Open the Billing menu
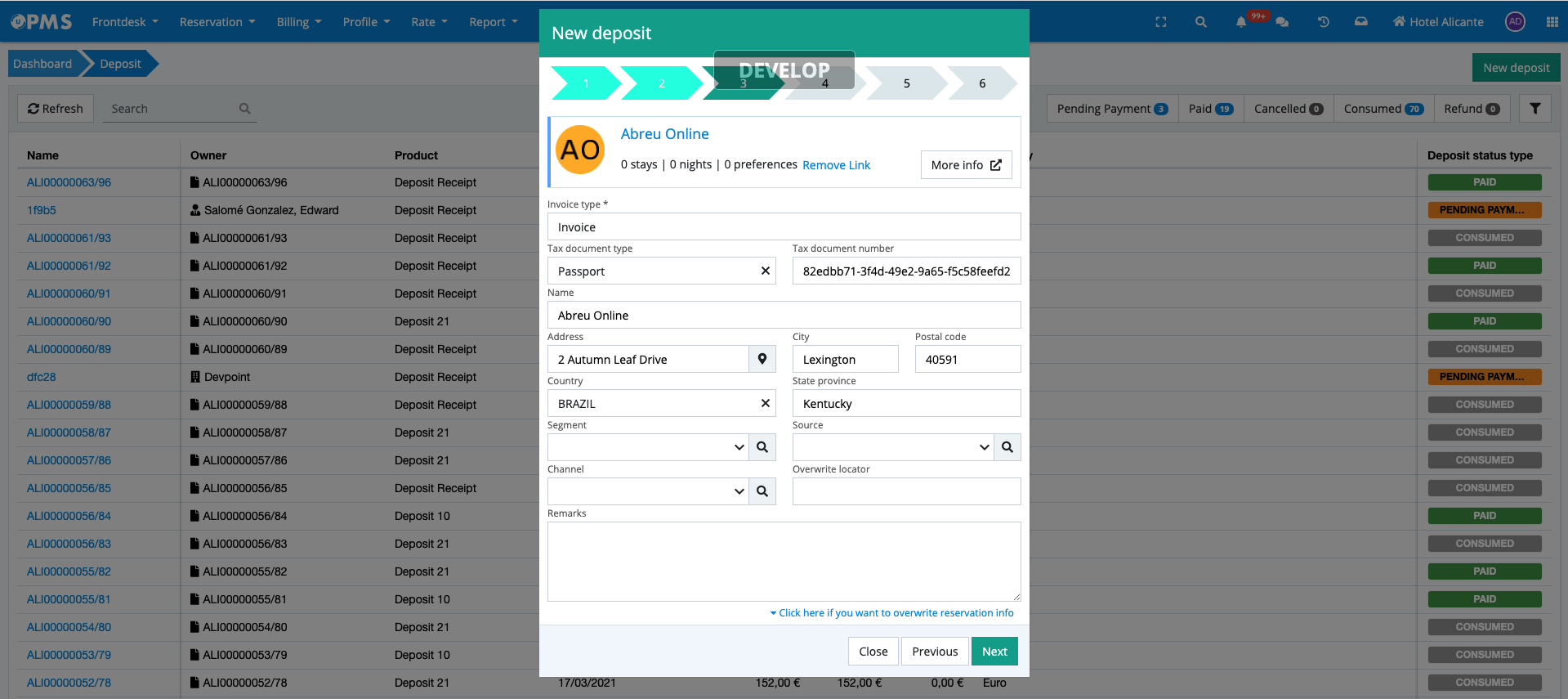 [298, 22]
